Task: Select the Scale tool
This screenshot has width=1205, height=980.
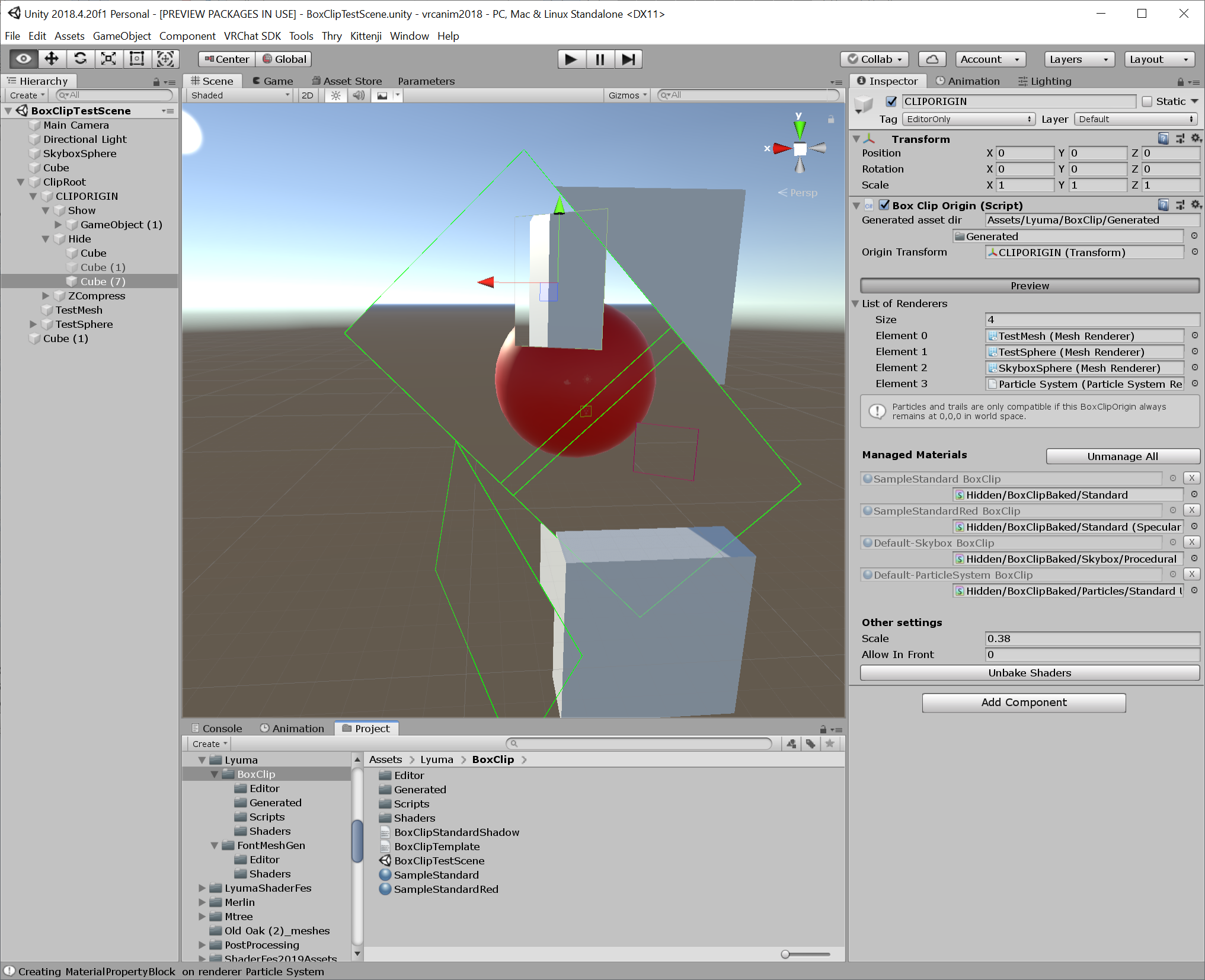Action: [x=108, y=59]
